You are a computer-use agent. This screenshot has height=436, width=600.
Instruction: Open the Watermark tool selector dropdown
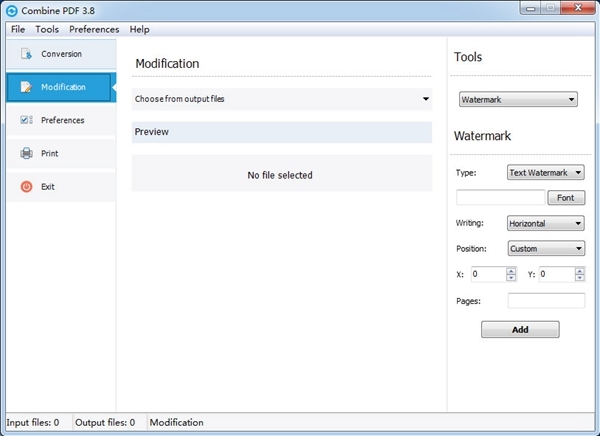coord(518,100)
